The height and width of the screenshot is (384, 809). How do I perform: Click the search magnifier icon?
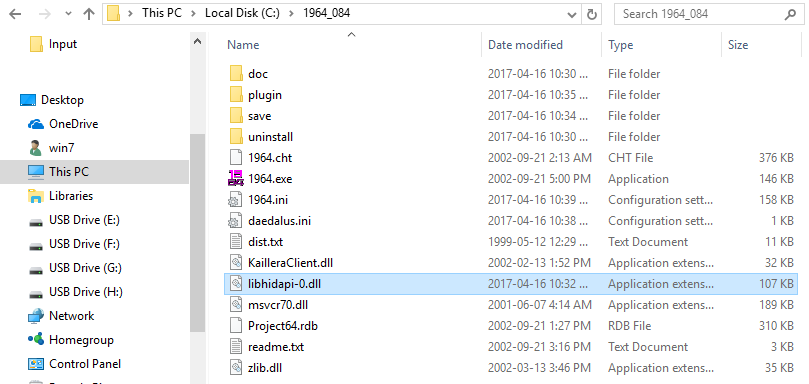pos(789,14)
